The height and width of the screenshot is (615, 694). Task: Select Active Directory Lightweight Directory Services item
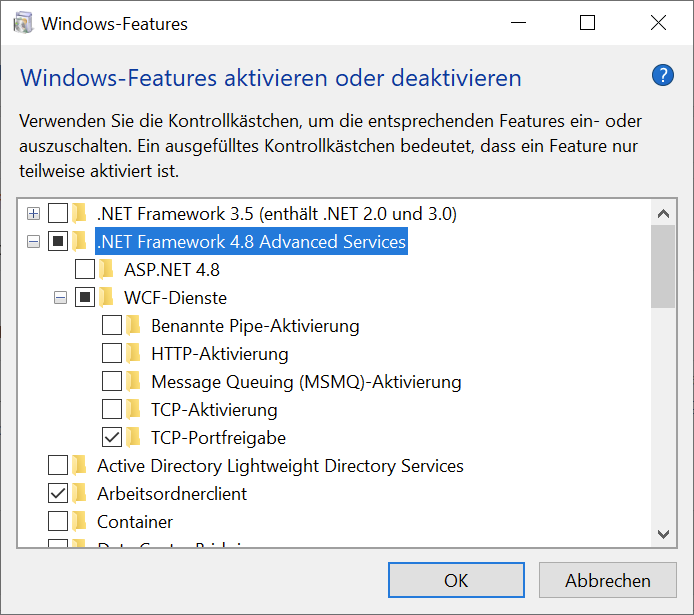pos(280,465)
